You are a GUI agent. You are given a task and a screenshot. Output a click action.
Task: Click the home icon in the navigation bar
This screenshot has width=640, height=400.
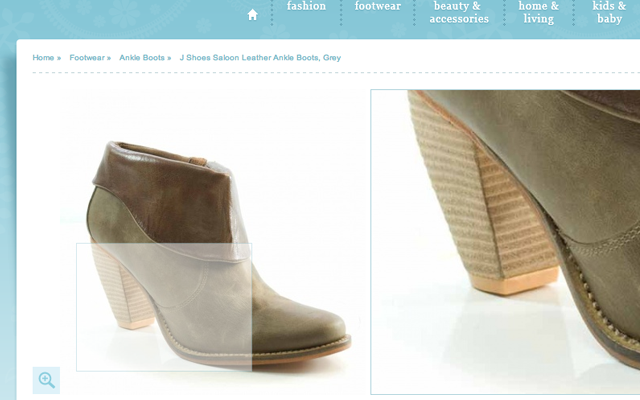pyautogui.click(x=253, y=14)
